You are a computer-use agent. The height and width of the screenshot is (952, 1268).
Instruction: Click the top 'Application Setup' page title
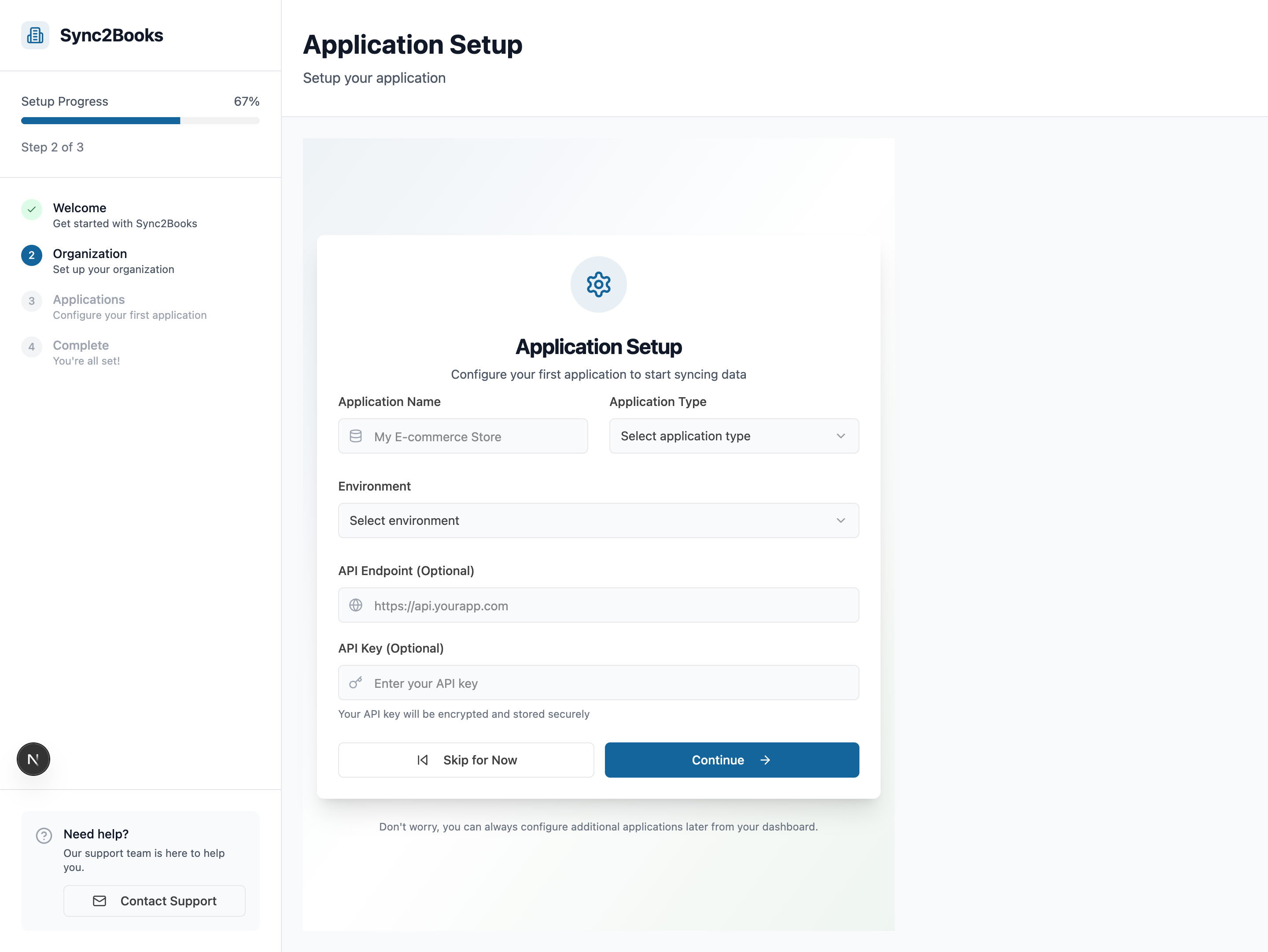coord(412,45)
